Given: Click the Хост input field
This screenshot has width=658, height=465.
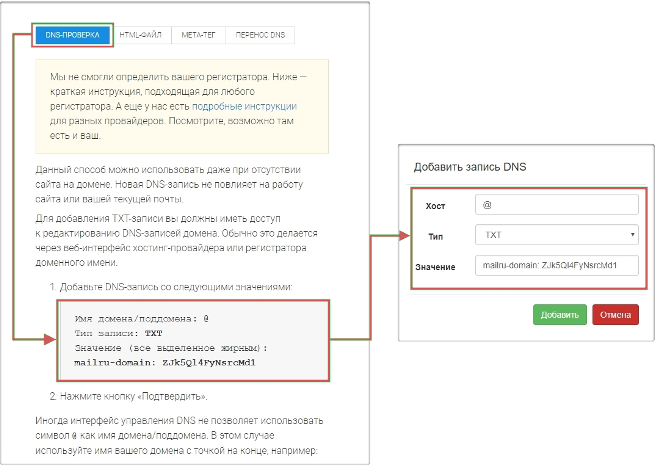Looking at the screenshot, I should coord(557,204).
